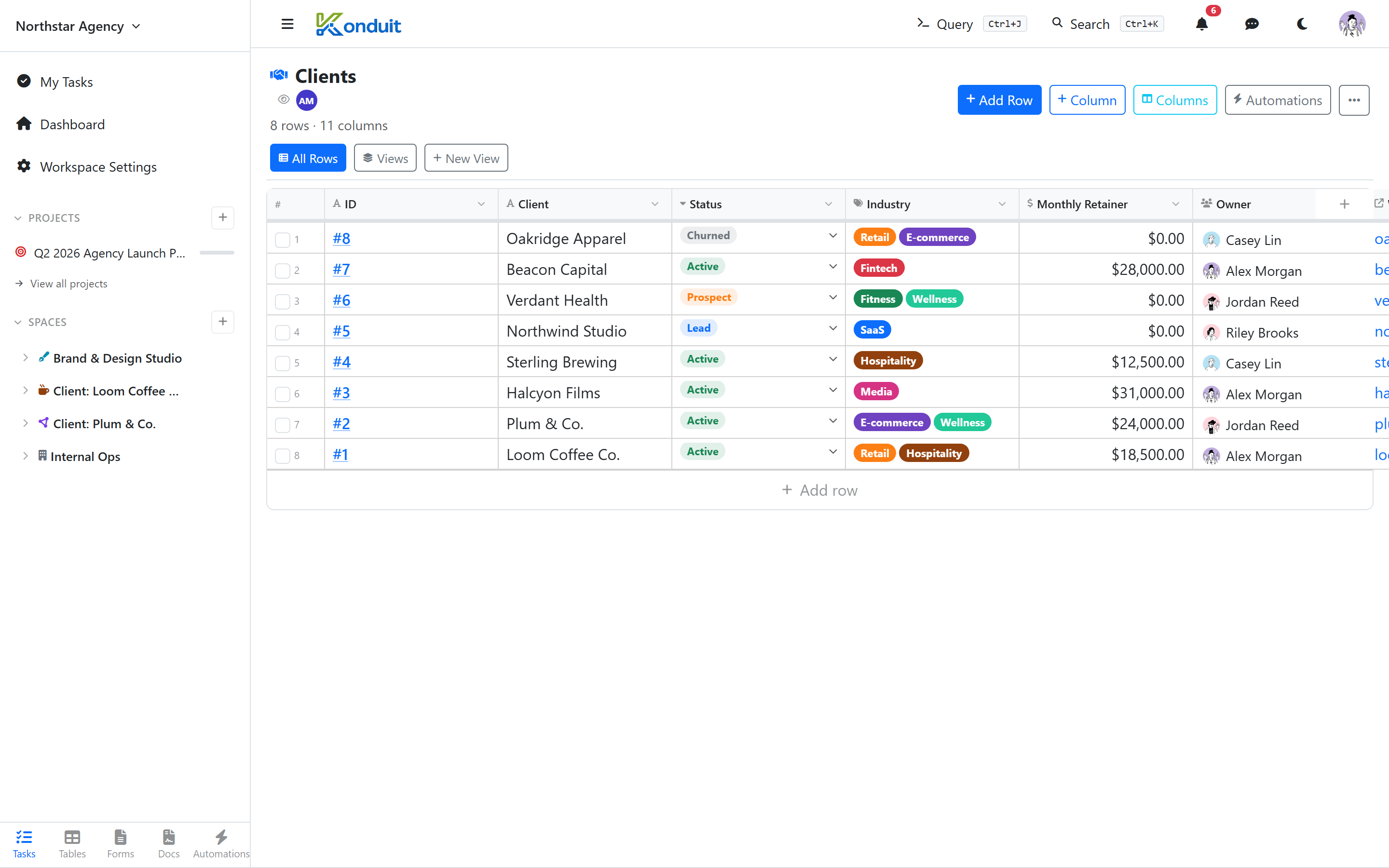Click the $28,000.00 retainer cell

1105,269
